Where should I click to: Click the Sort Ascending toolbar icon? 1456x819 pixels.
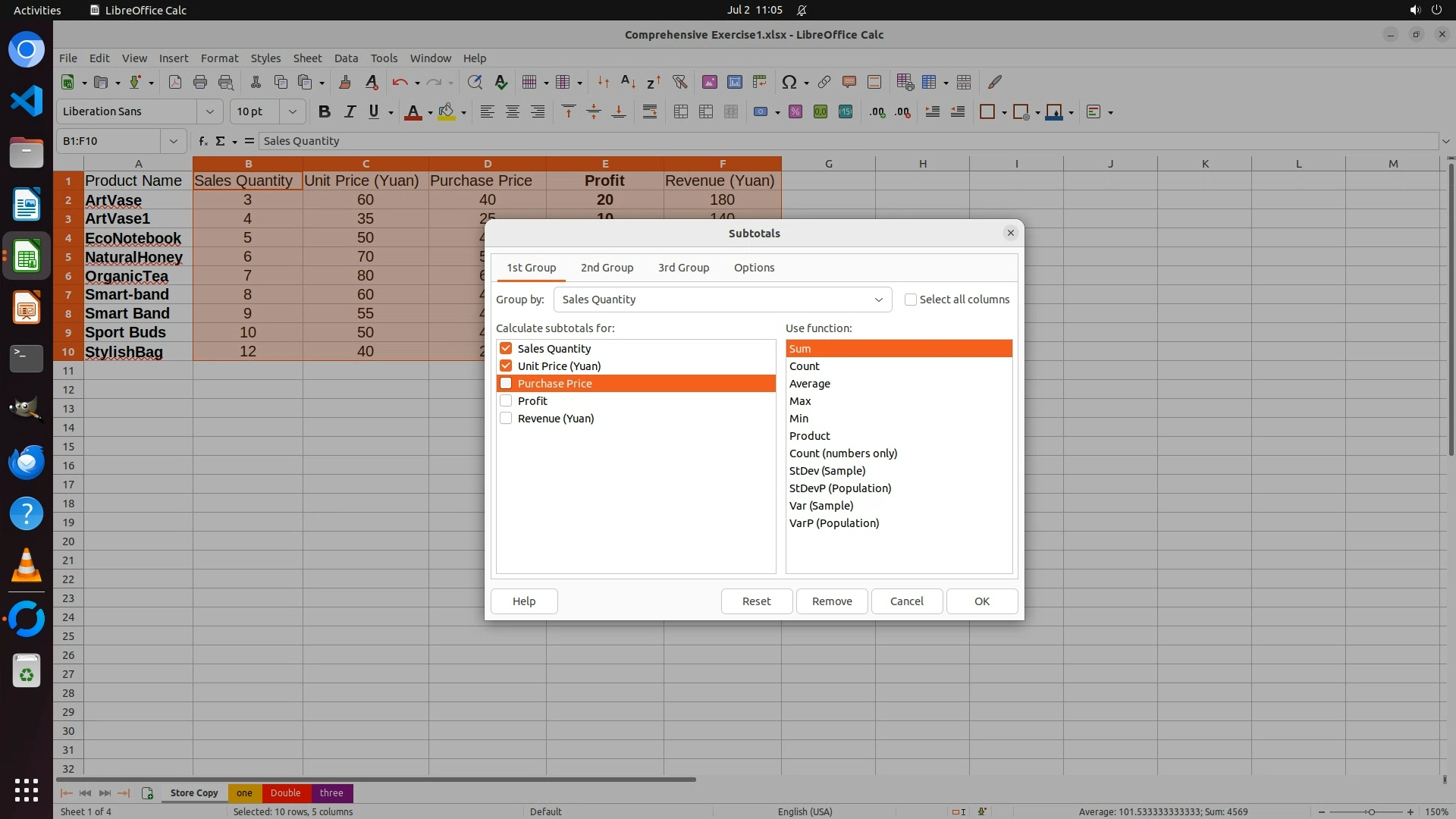click(628, 82)
